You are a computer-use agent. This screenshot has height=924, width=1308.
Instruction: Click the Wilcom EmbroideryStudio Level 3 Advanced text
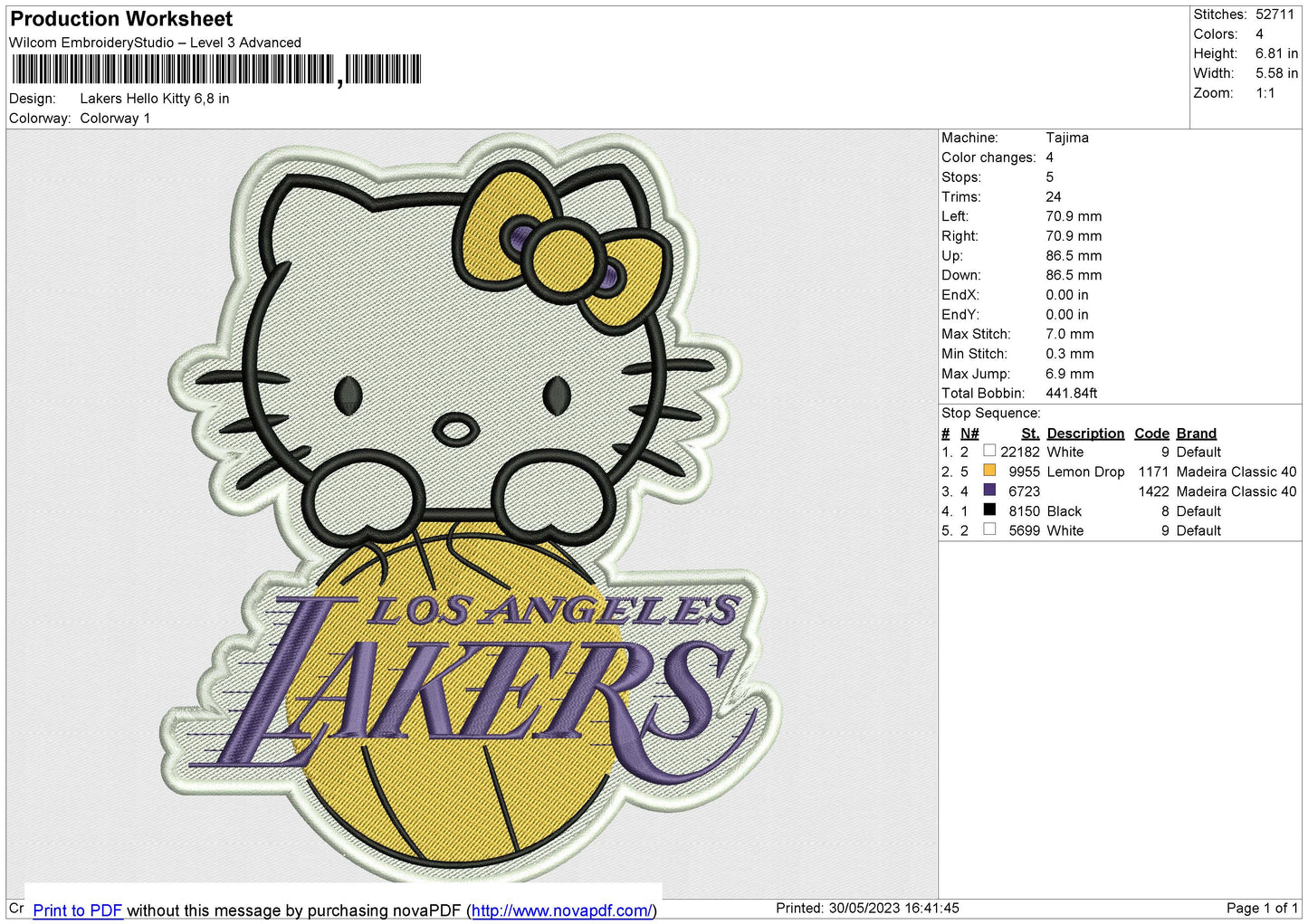click(x=155, y=43)
